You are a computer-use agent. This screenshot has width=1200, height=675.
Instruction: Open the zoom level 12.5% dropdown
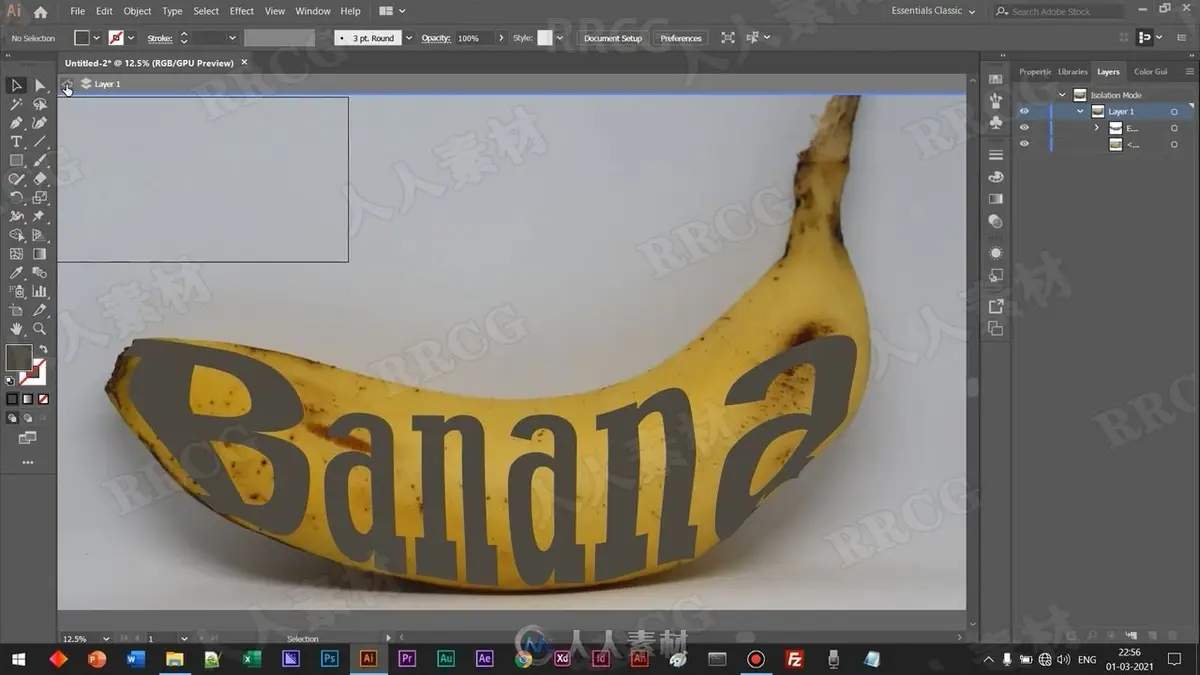pyautogui.click(x=107, y=638)
